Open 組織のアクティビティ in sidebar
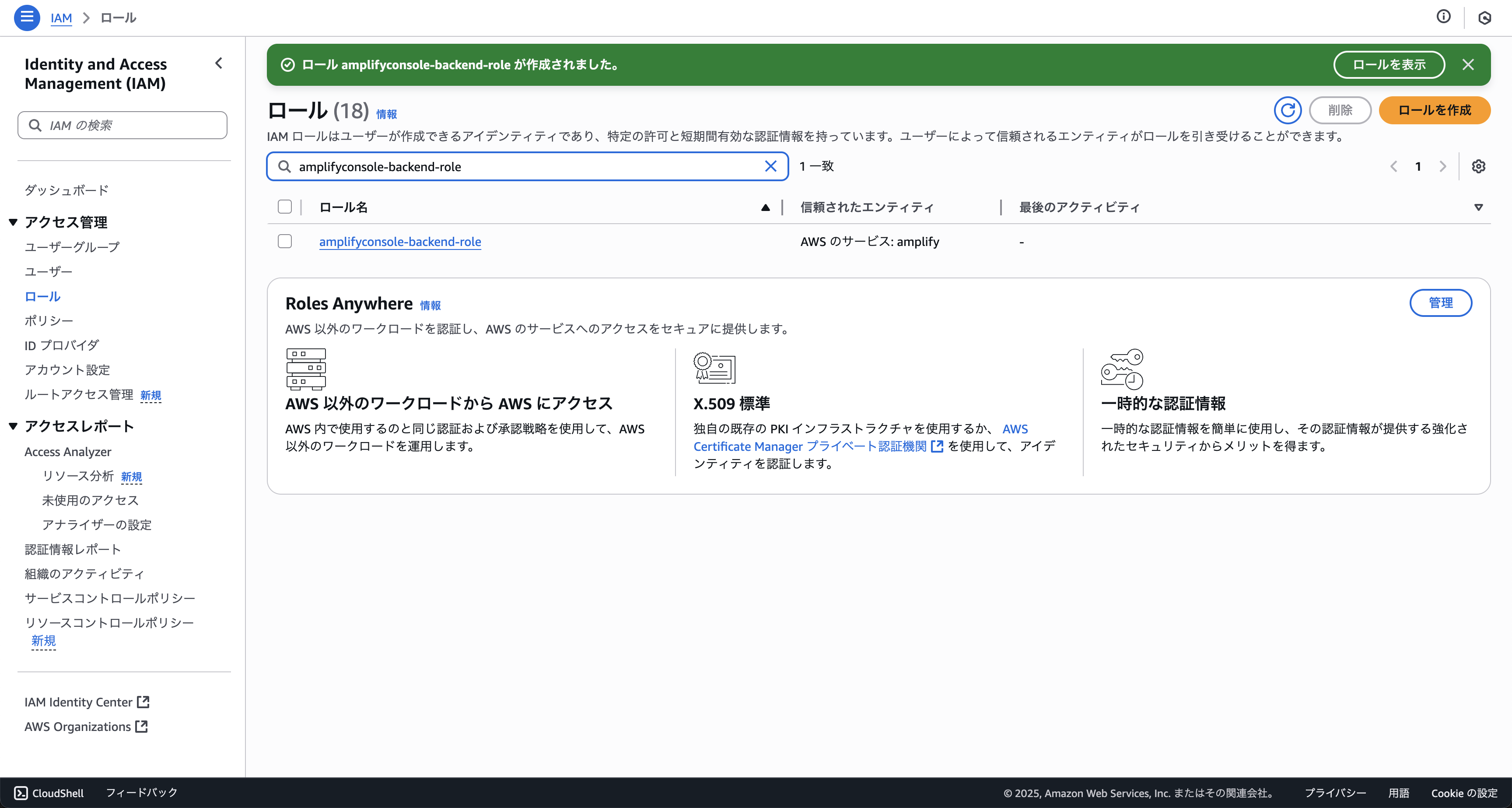The width and height of the screenshot is (1512, 808). 84,574
